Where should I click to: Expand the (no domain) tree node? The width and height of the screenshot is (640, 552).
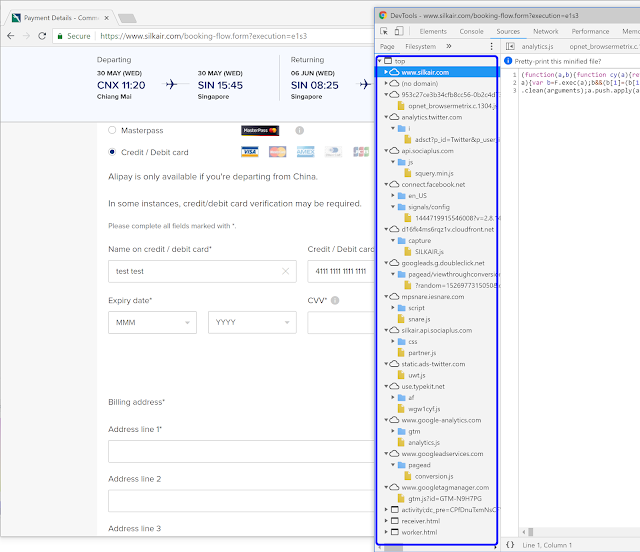(x=386, y=83)
